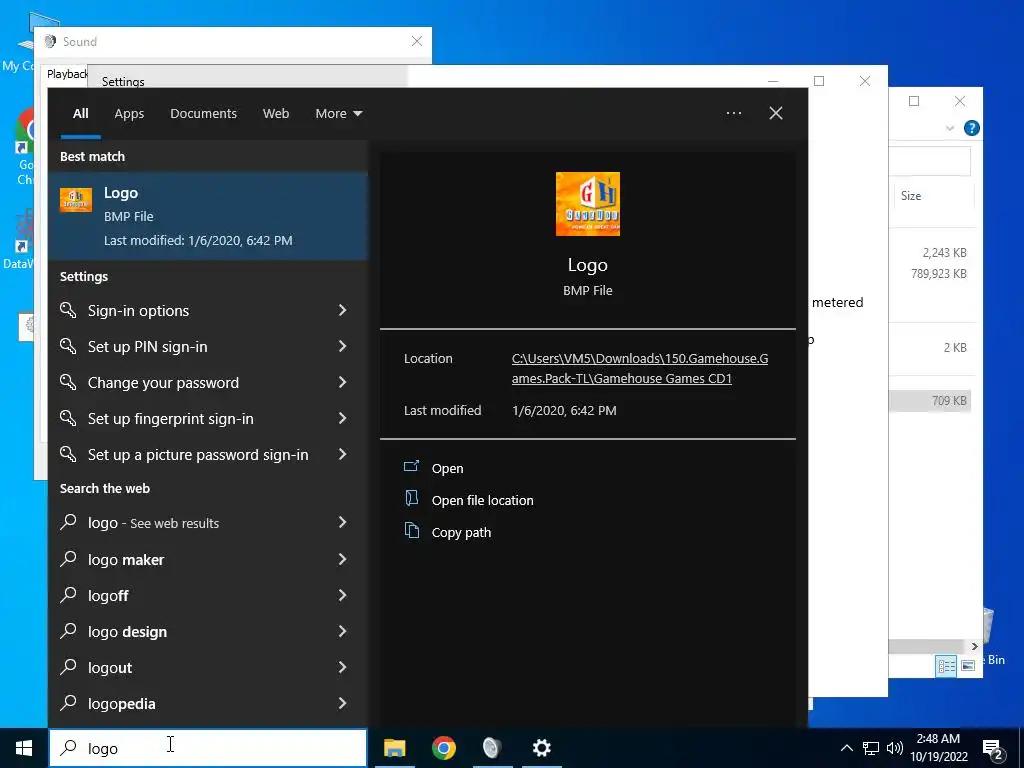This screenshot has height=768, width=1024.
Task: Click the Copy path icon
Action: click(x=411, y=530)
